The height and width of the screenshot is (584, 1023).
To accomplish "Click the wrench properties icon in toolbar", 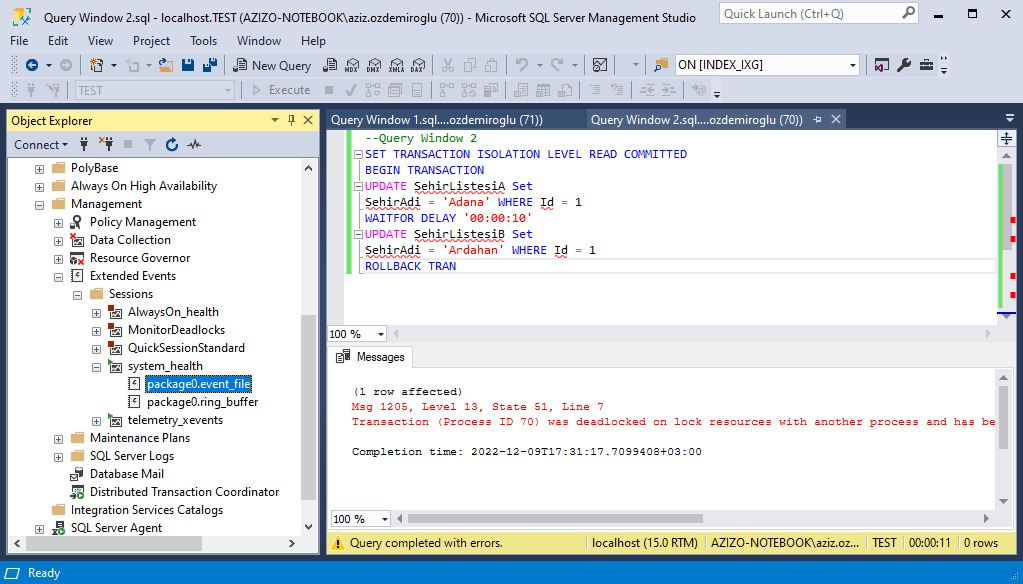I will 904,65.
